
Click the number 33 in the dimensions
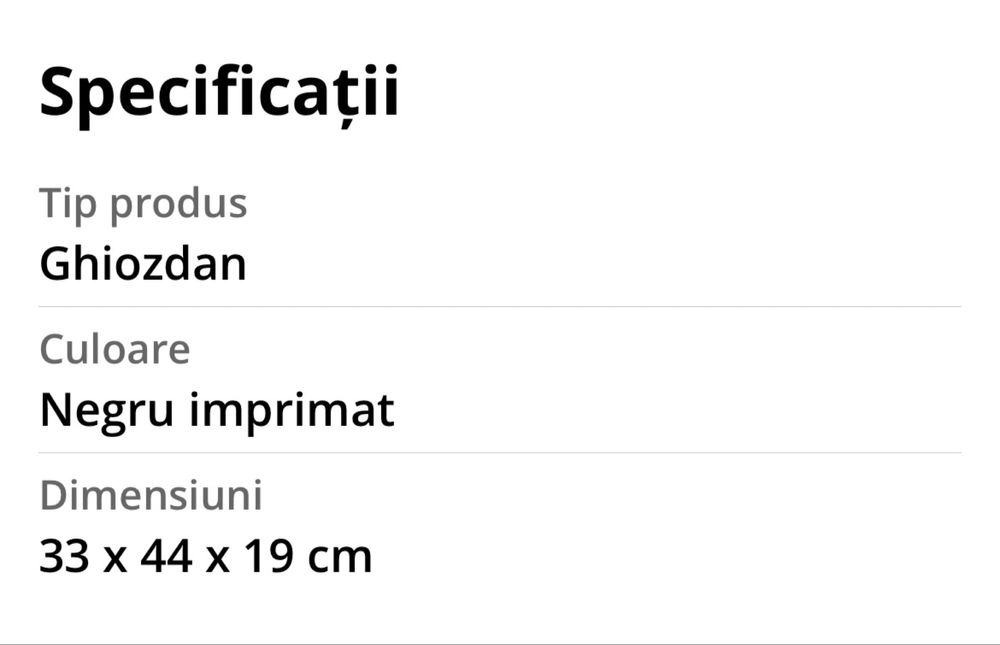[x=65, y=556]
